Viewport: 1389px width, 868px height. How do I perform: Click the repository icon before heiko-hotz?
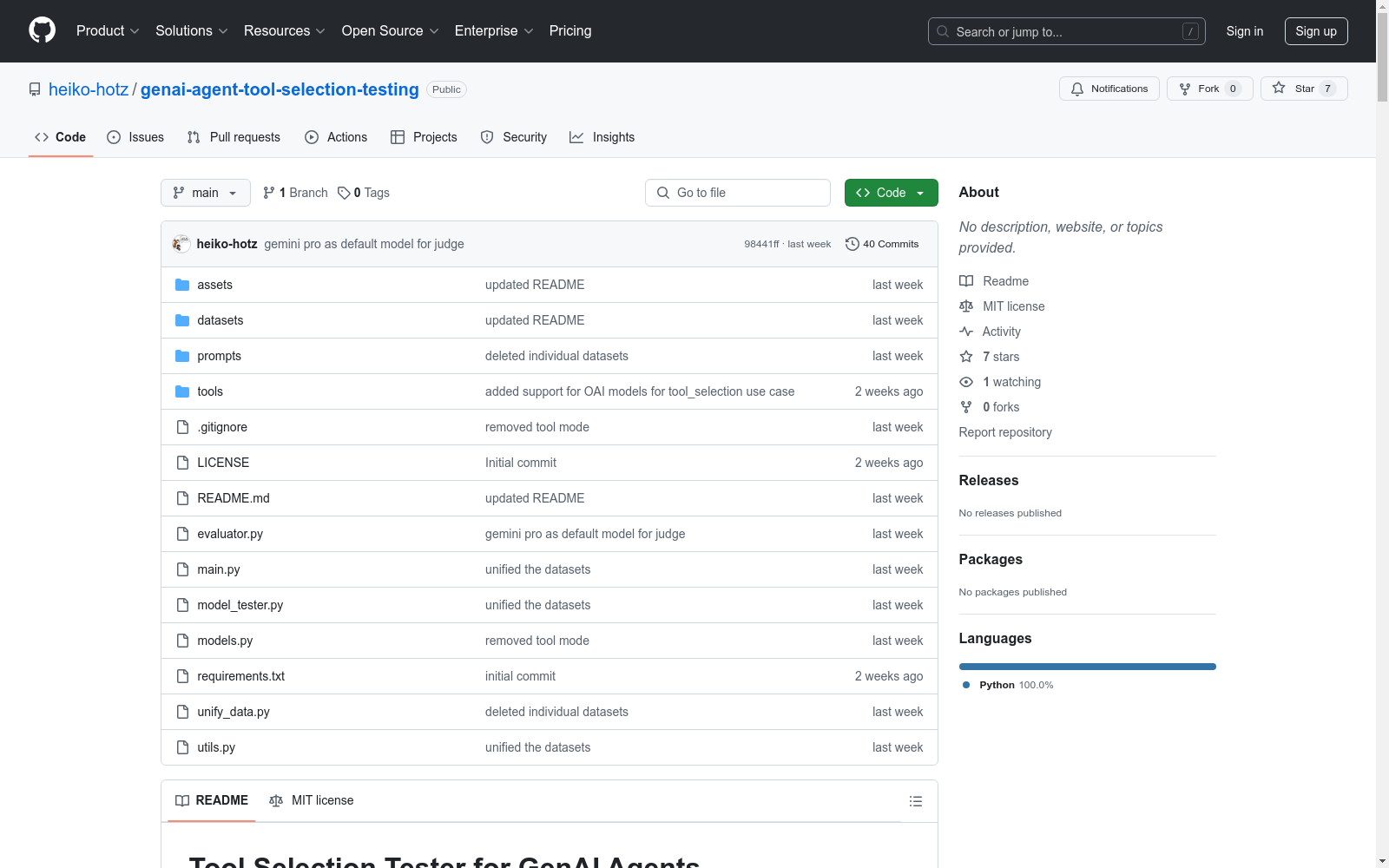35,89
